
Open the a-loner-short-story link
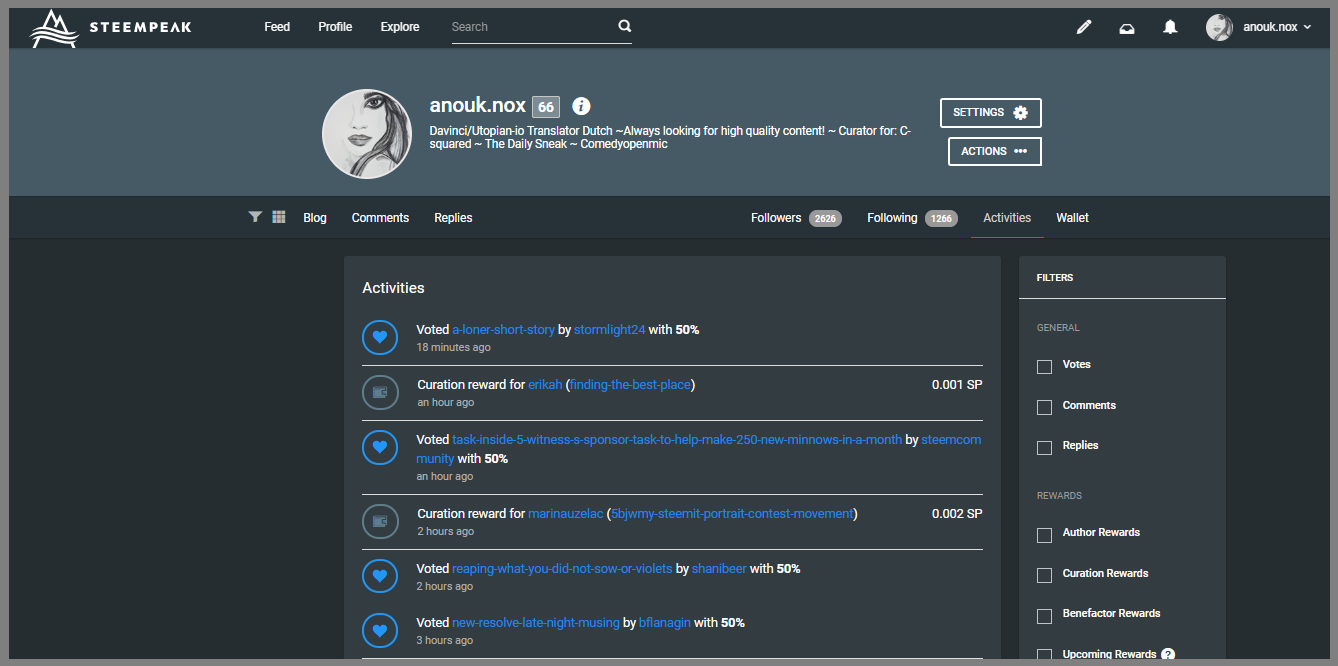tap(503, 330)
